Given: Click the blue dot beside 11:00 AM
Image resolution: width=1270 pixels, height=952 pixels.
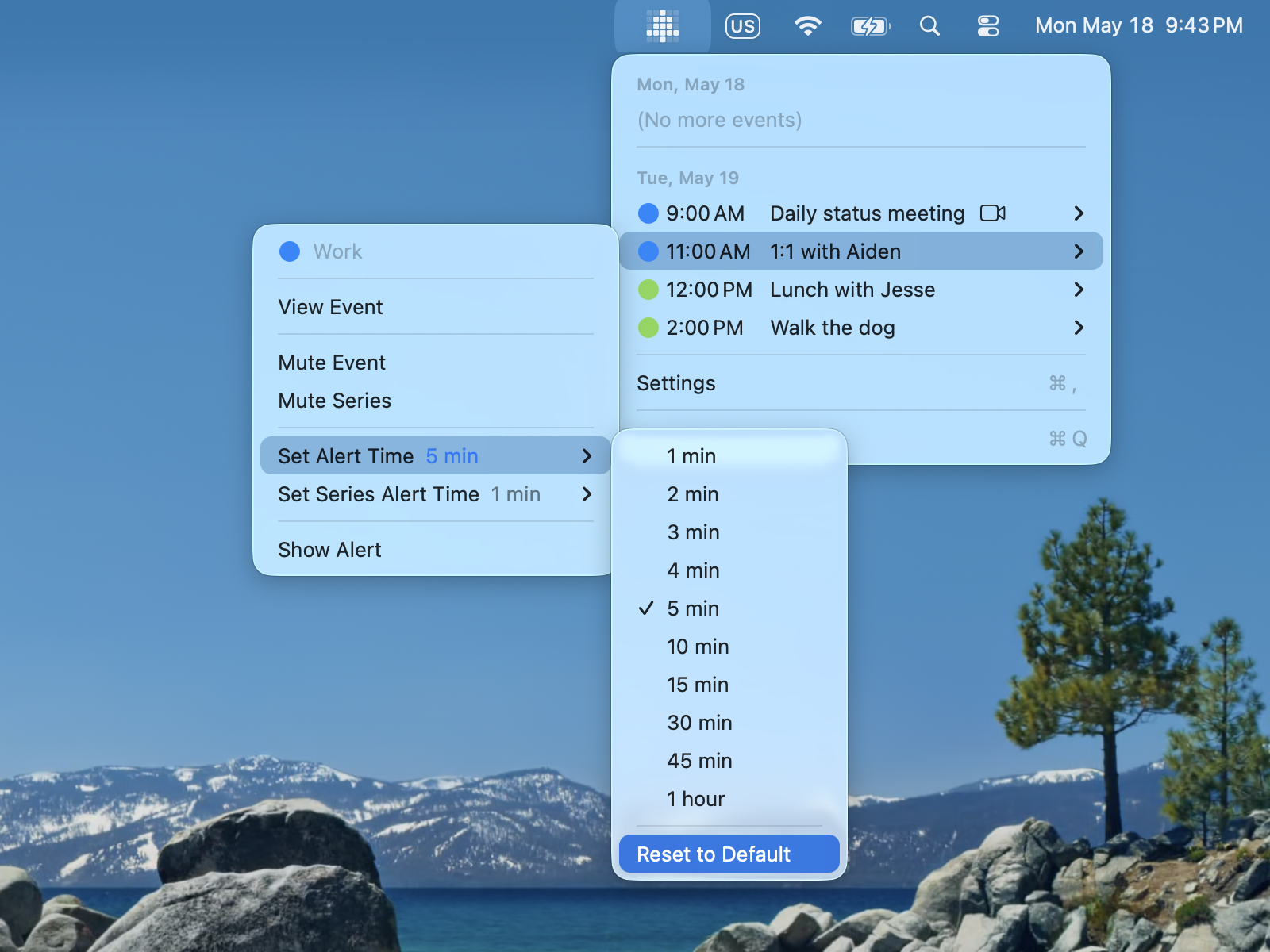Looking at the screenshot, I should tap(648, 251).
